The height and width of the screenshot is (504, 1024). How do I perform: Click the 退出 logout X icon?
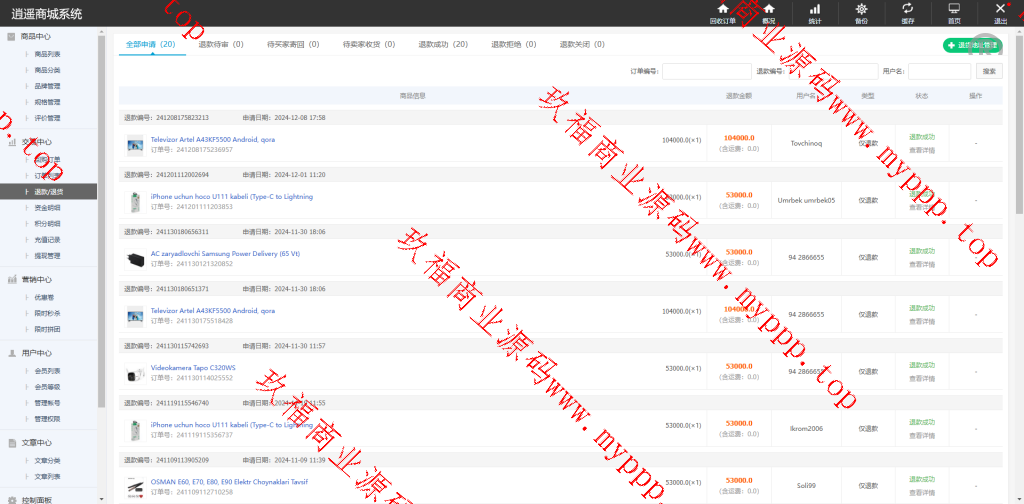(x=1000, y=9)
